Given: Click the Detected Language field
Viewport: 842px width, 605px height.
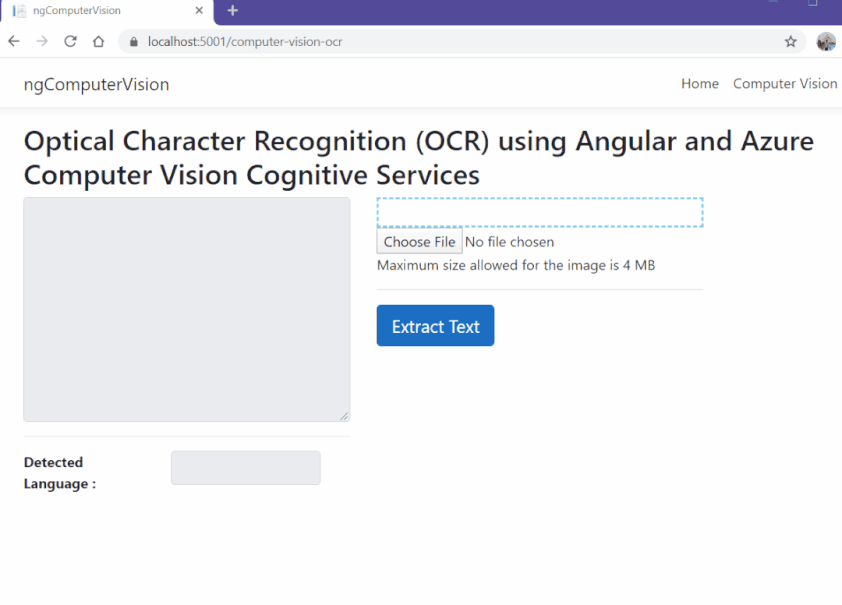Looking at the screenshot, I should [245, 468].
